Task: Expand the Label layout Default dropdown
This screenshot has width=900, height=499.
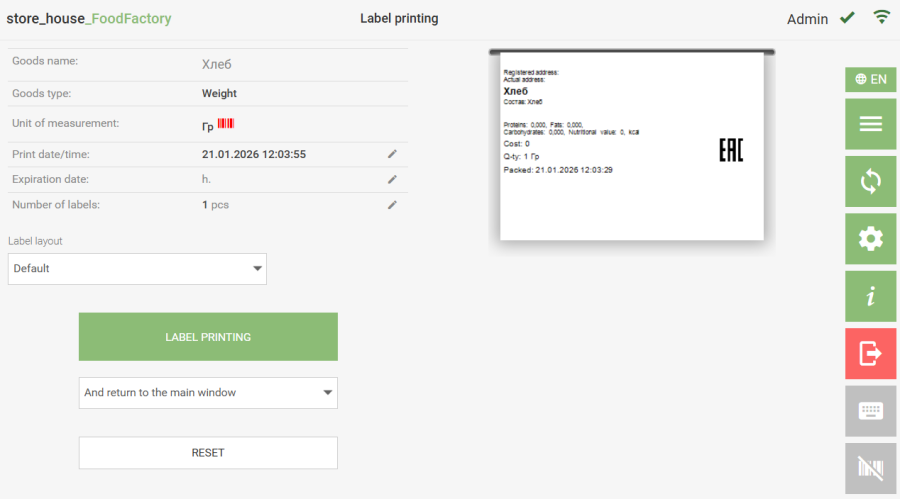Action: 137,268
